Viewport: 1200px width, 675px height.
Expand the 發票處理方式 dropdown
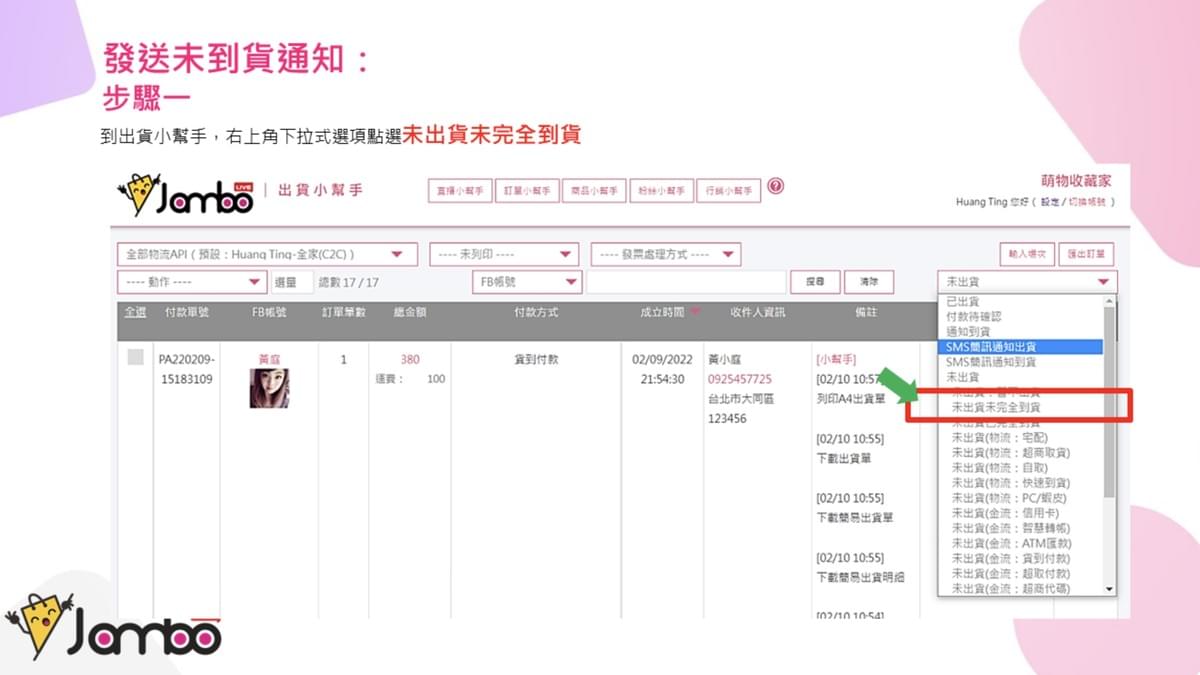(666, 254)
